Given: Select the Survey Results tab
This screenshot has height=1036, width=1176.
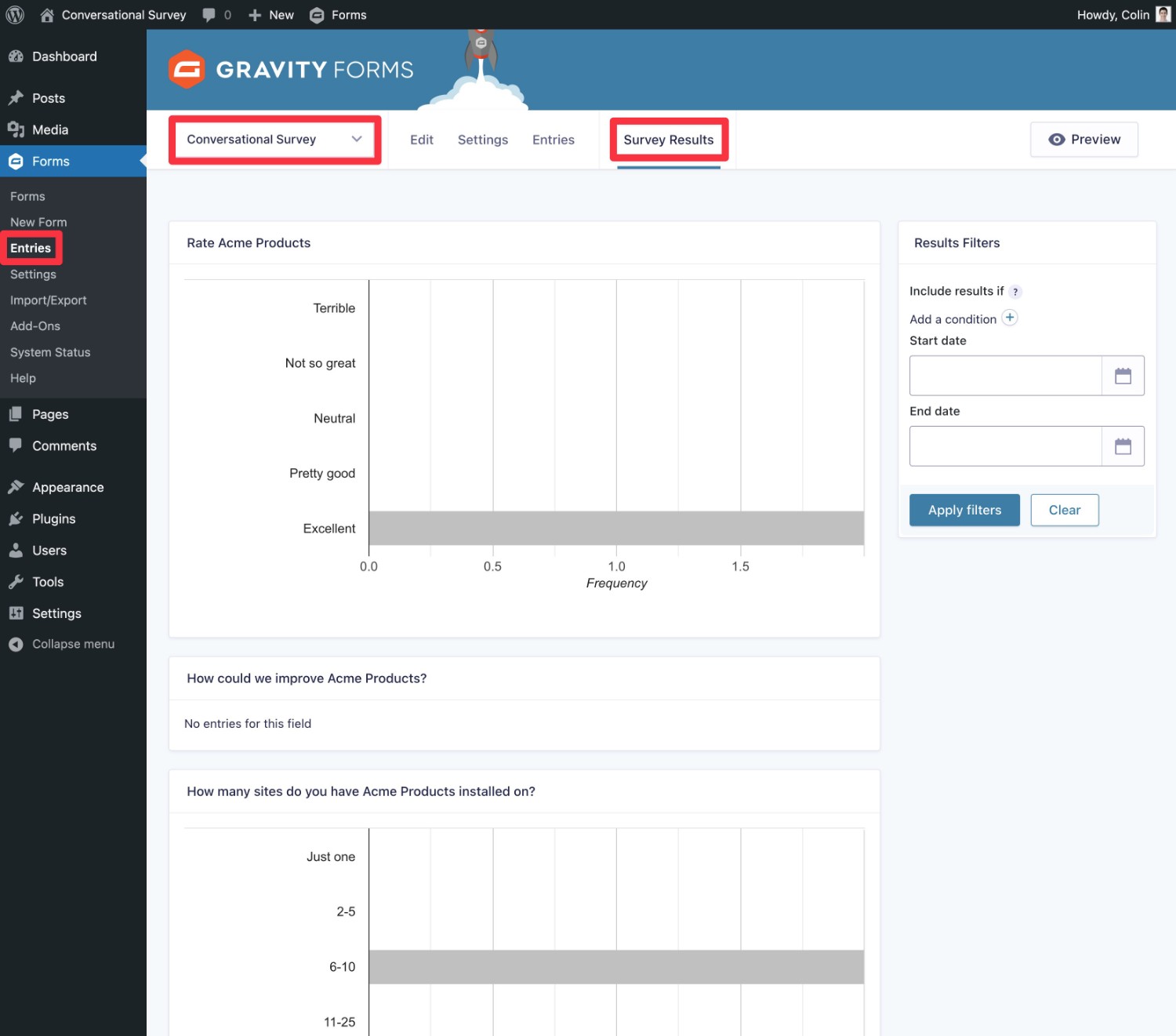Looking at the screenshot, I should tap(669, 140).
